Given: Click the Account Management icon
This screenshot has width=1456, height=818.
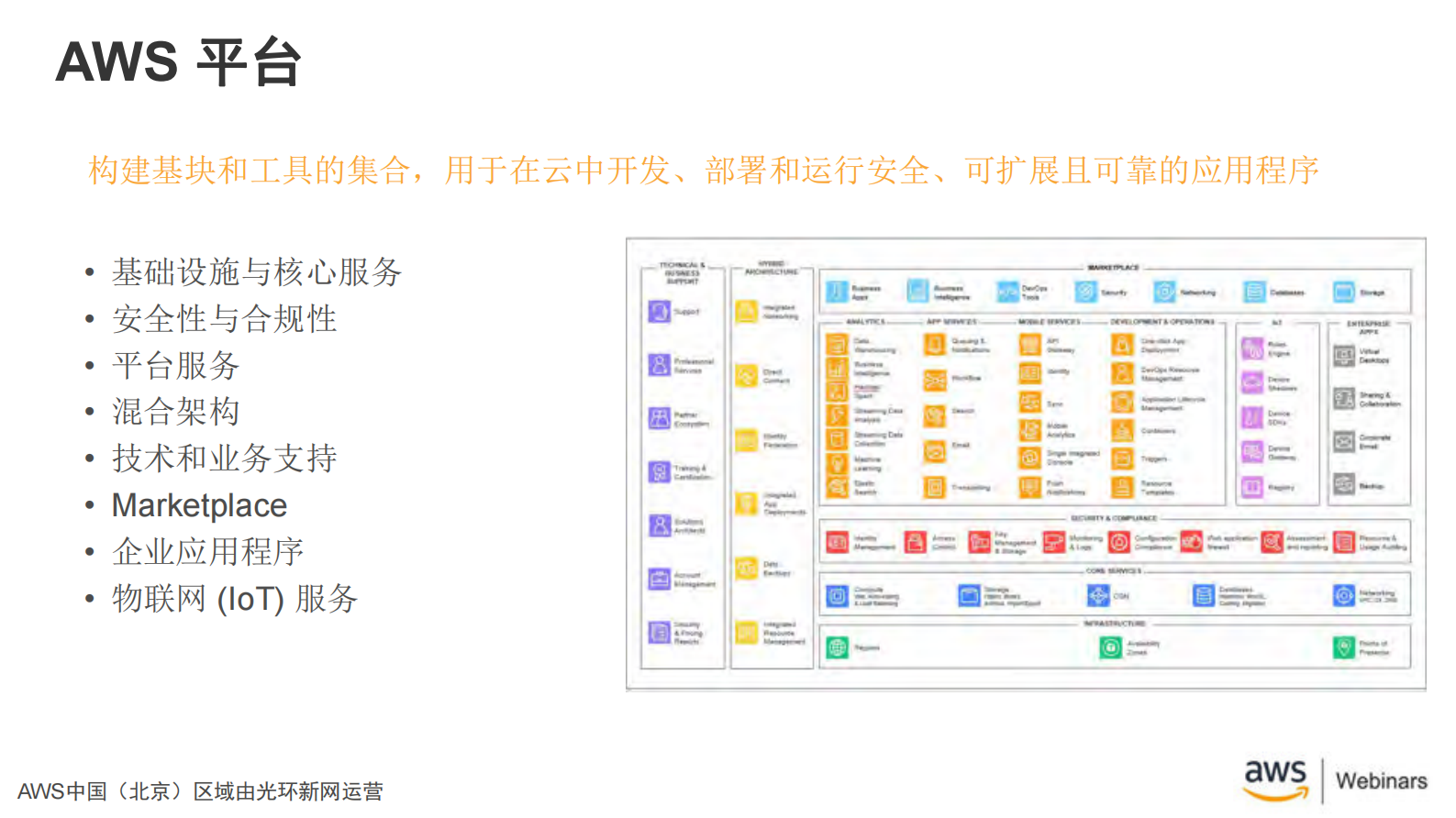Looking at the screenshot, I should coord(660,579).
